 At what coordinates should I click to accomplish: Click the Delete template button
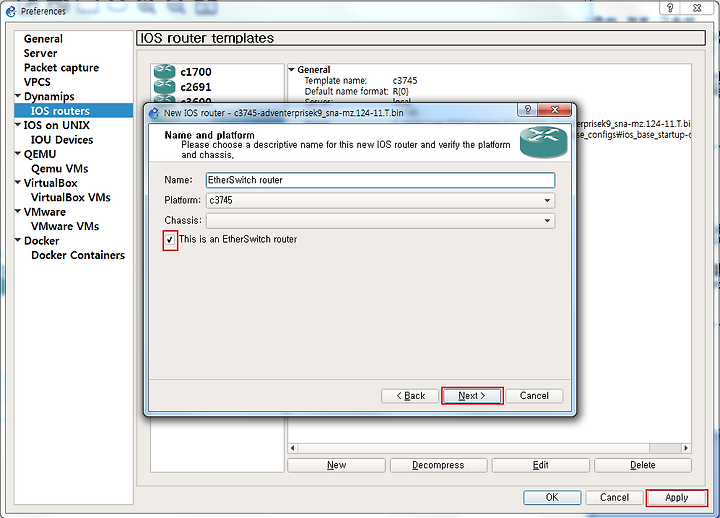(643, 465)
